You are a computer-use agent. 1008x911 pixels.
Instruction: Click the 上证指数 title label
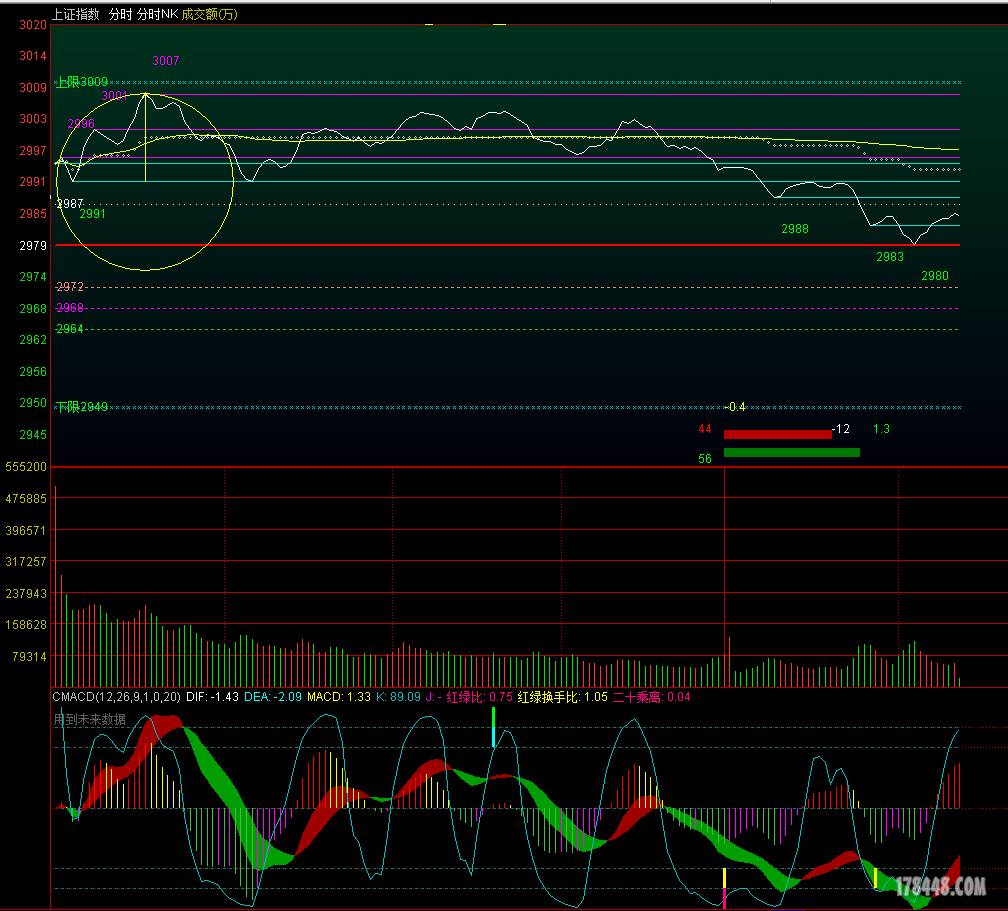click(x=75, y=14)
